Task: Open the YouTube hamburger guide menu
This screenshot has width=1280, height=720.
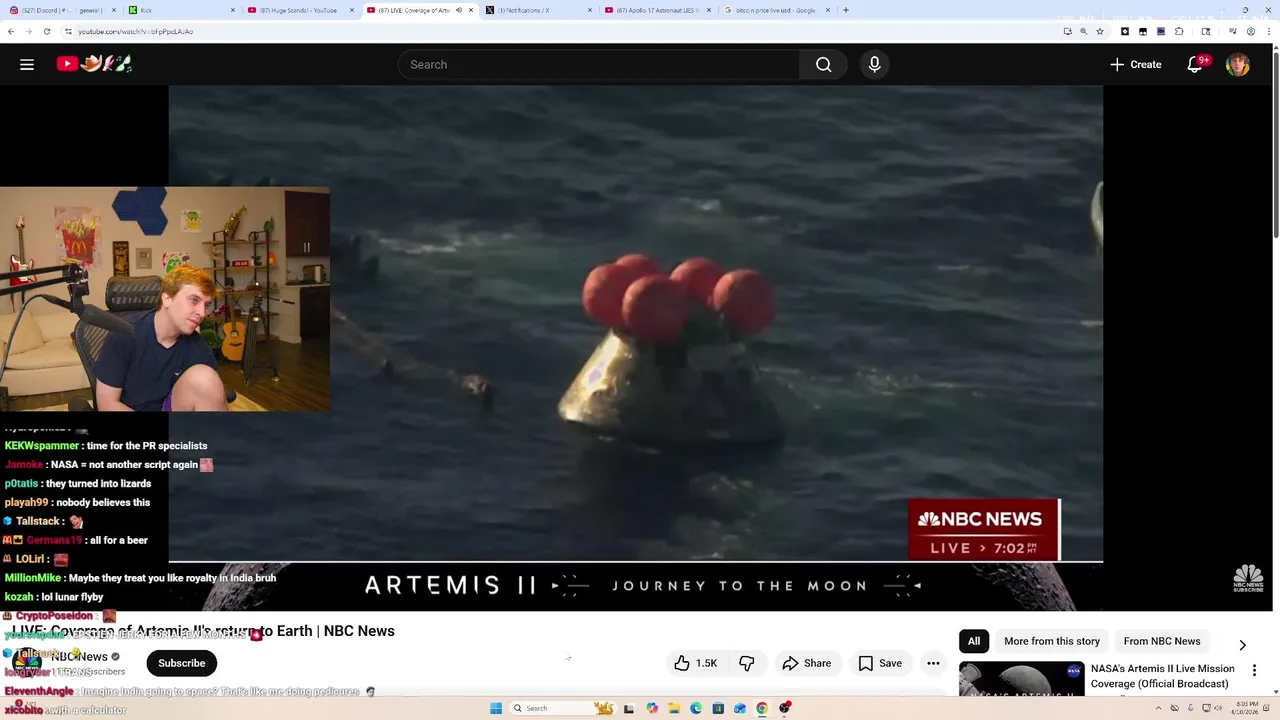Action: 27,64
